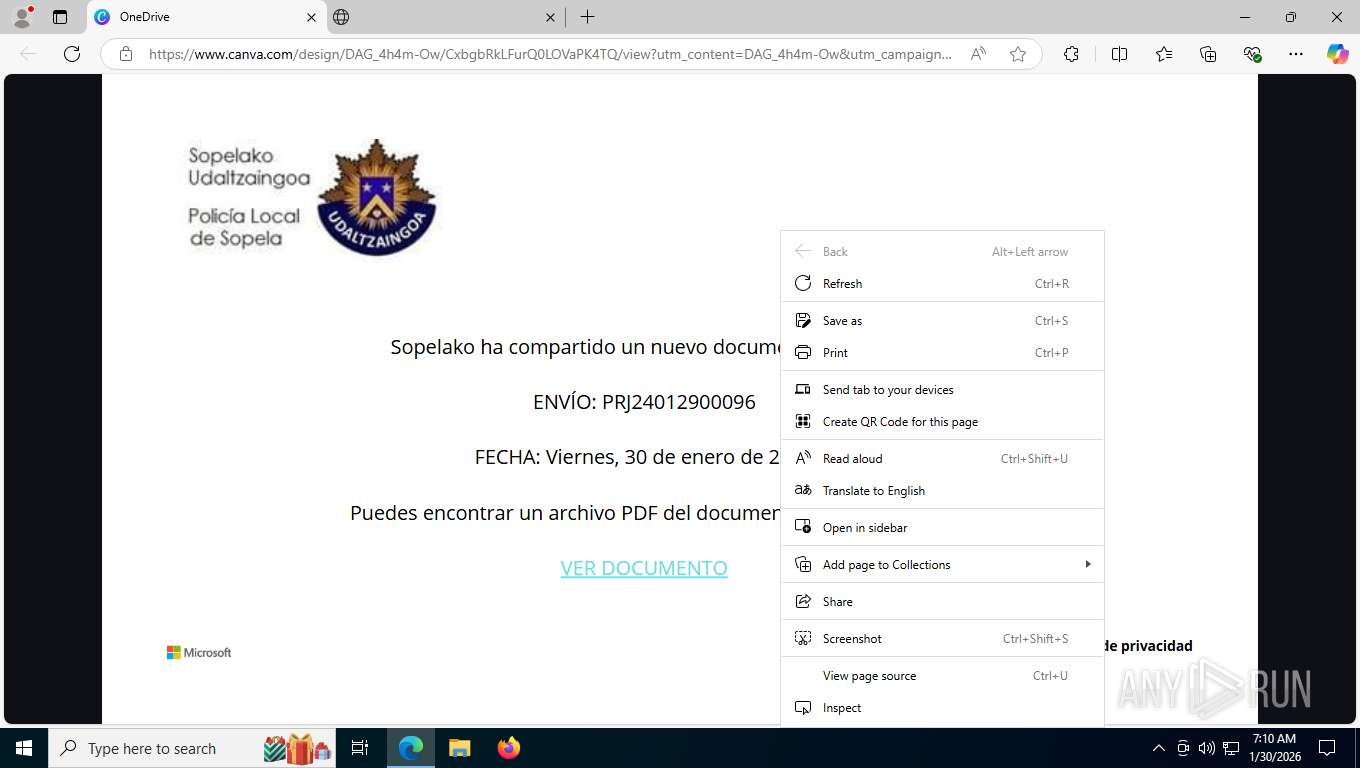1360x768 pixels.
Task: View site information via the lock icon
Action: pyautogui.click(x=126, y=54)
